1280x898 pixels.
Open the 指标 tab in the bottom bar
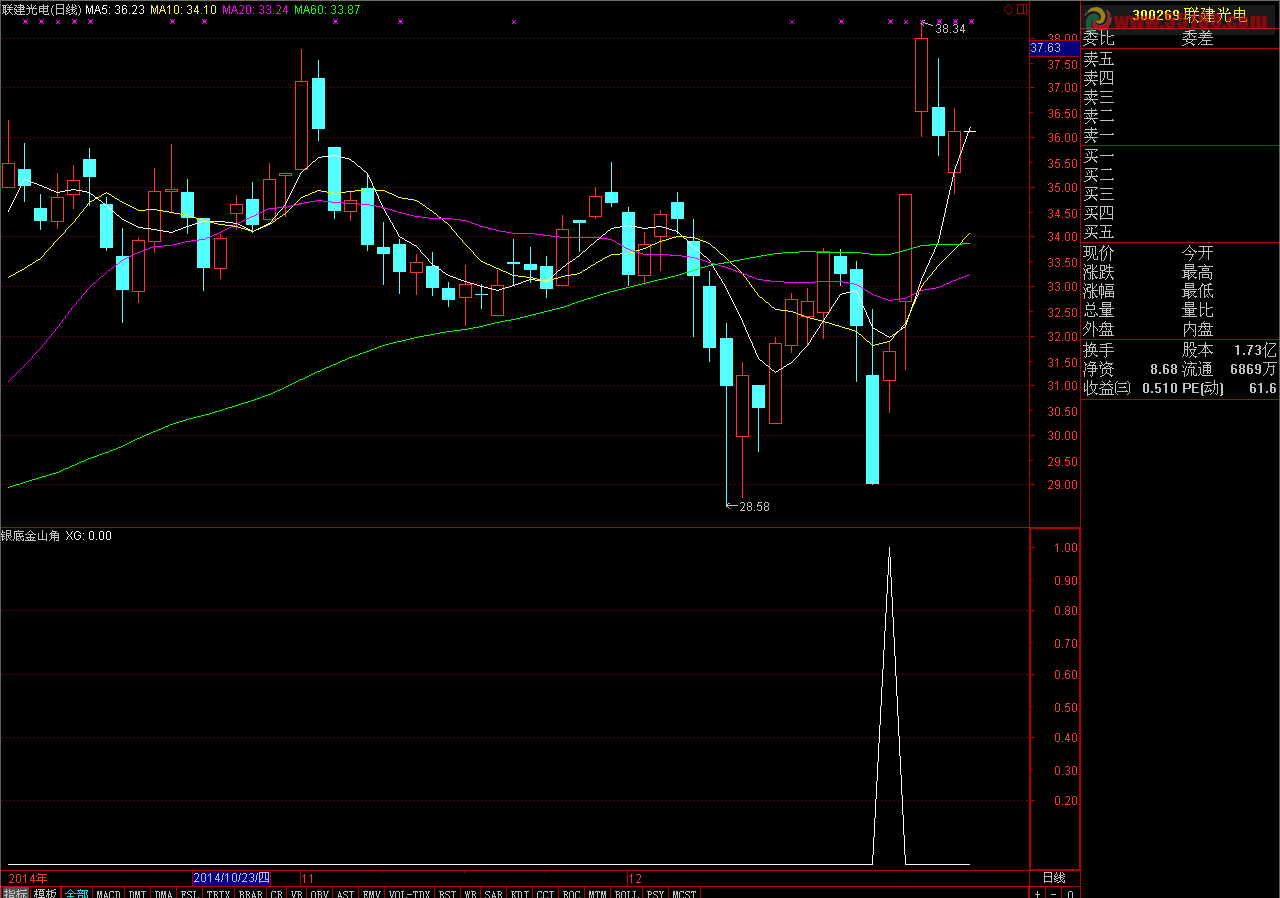pos(15,893)
